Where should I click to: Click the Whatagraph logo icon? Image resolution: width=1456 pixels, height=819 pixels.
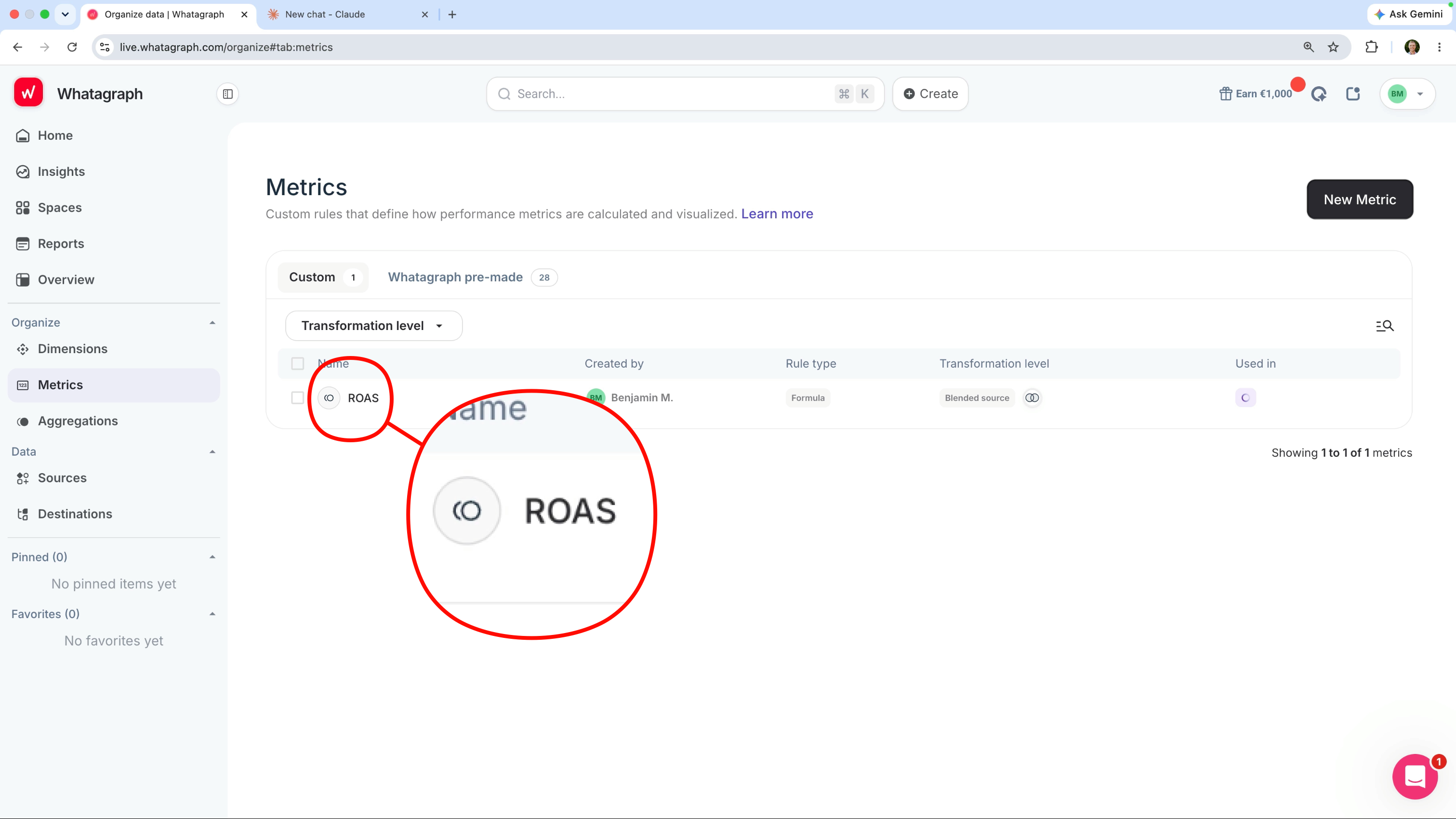pyautogui.click(x=28, y=92)
